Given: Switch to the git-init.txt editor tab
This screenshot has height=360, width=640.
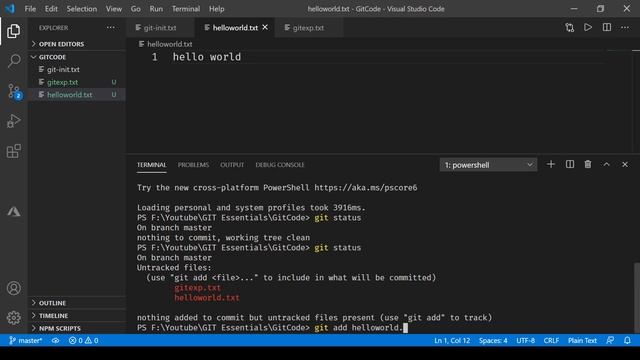Looking at the screenshot, I should (x=160, y=28).
